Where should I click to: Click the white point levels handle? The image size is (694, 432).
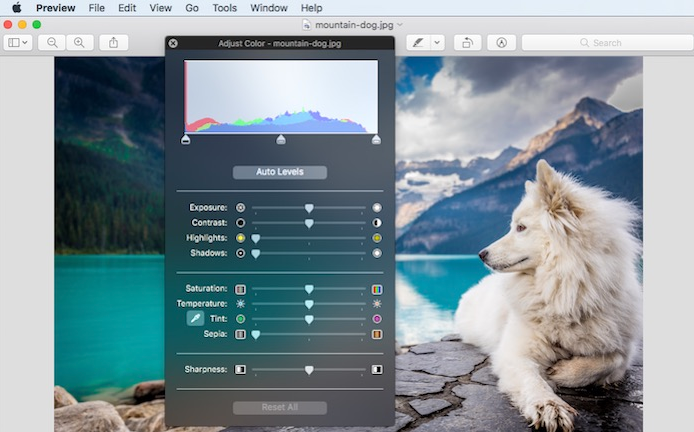point(376,140)
